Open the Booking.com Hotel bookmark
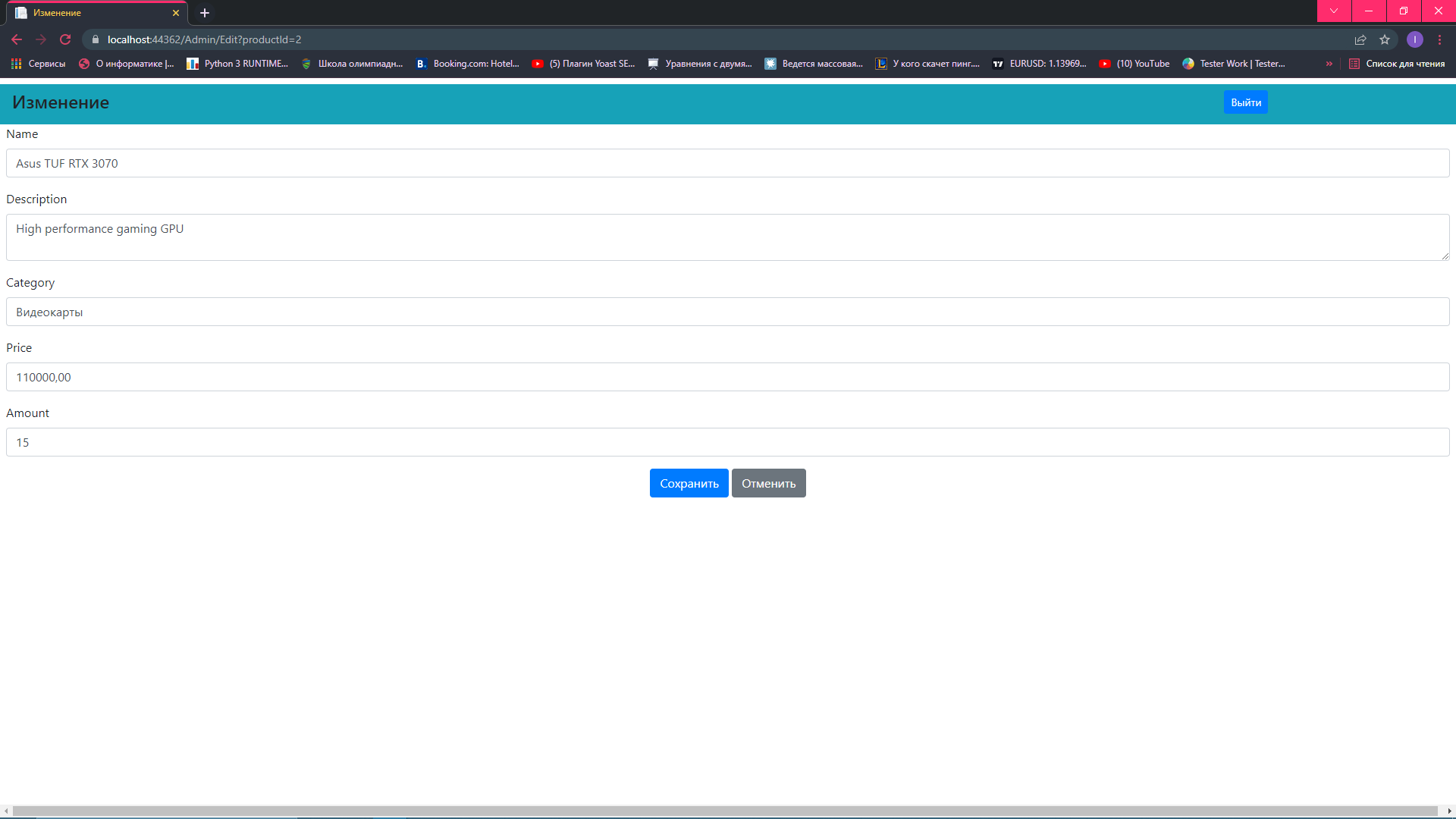1456x819 pixels. (468, 64)
